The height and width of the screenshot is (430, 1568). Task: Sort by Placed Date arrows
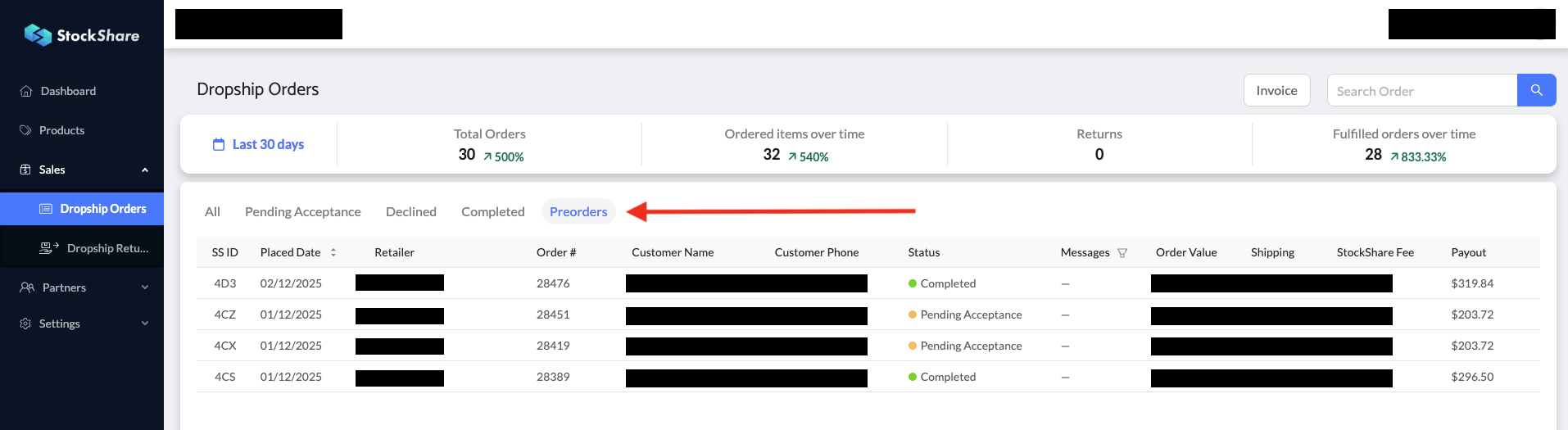point(333,252)
